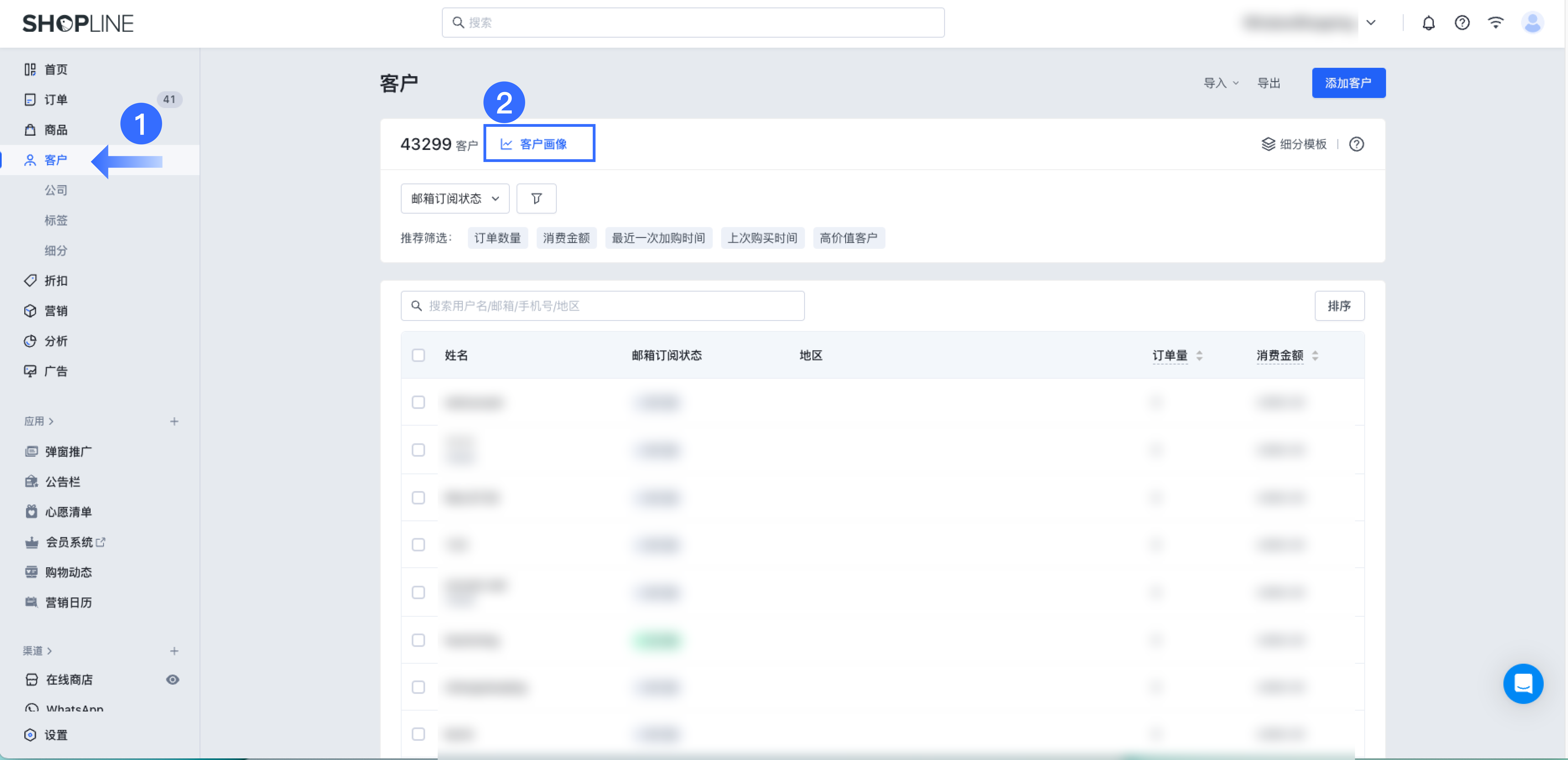Click the 导出 link
Image resolution: width=1568 pixels, height=760 pixels.
tap(1269, 83)
